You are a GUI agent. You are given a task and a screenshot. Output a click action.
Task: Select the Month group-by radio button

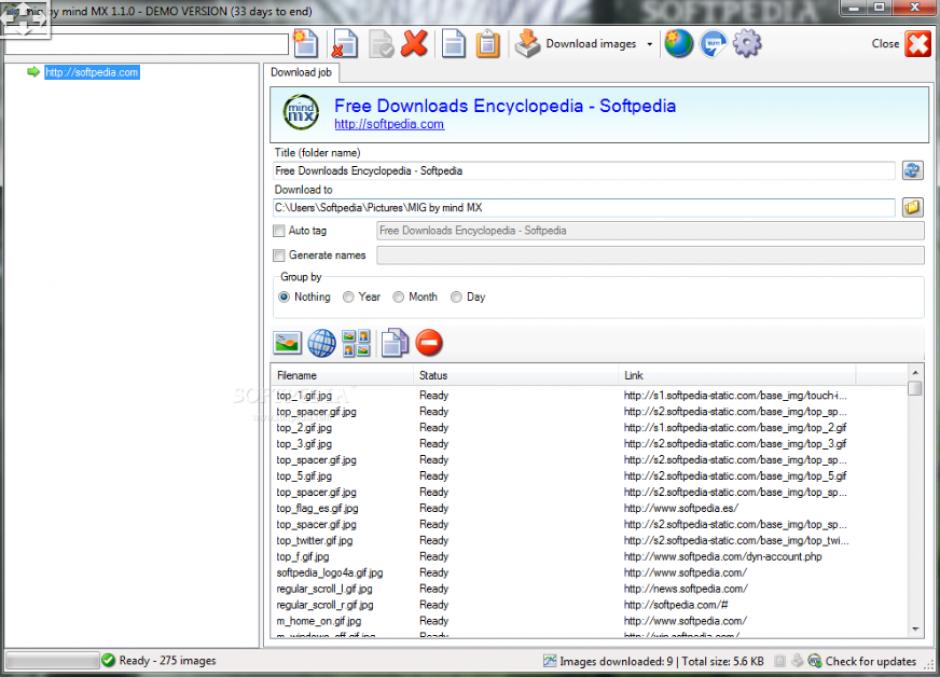tap(399, 297)
